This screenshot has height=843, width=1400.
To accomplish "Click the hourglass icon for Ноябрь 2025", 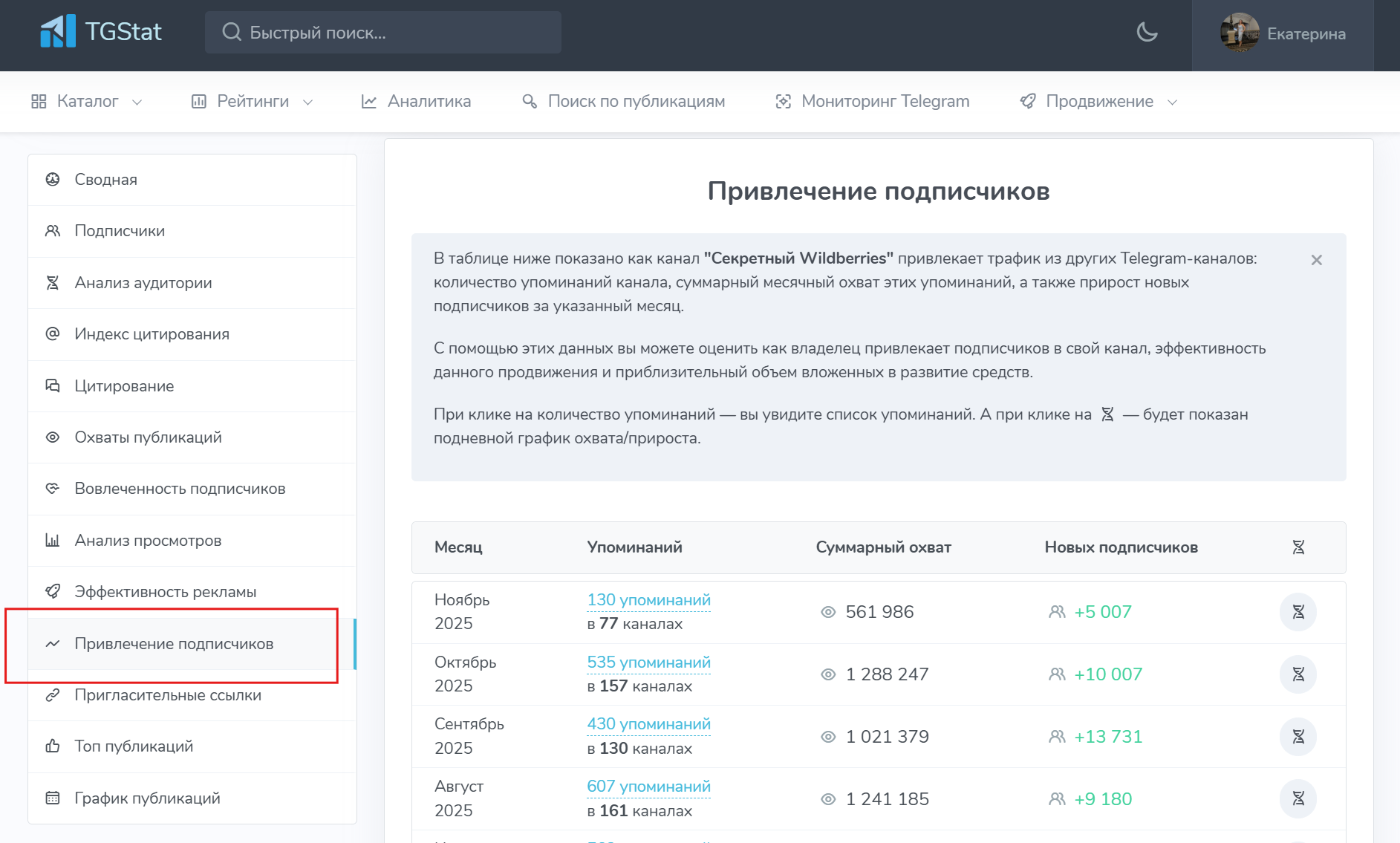I will [1299, 612].
